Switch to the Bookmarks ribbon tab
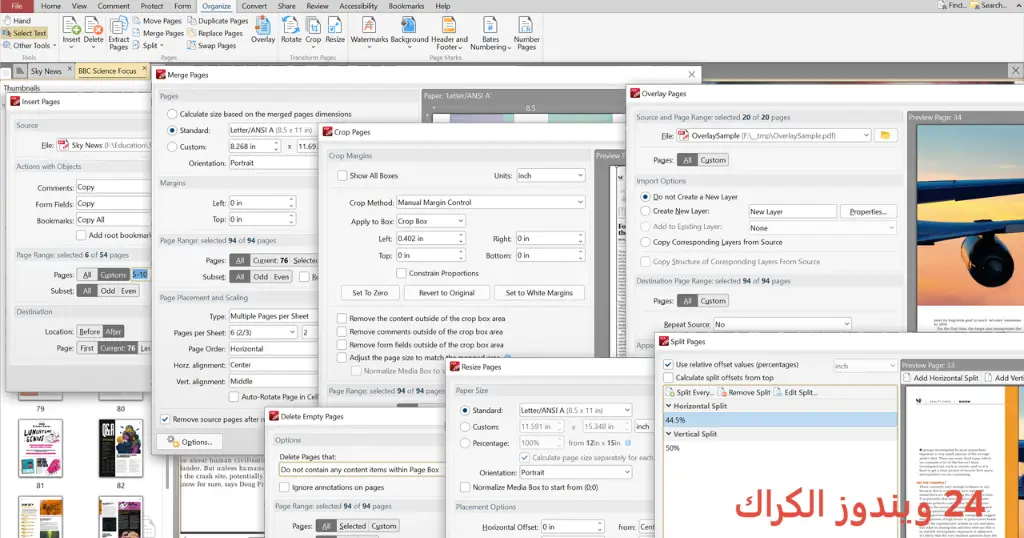This screenshot has height=538, width=1024. tap(406, 6)
